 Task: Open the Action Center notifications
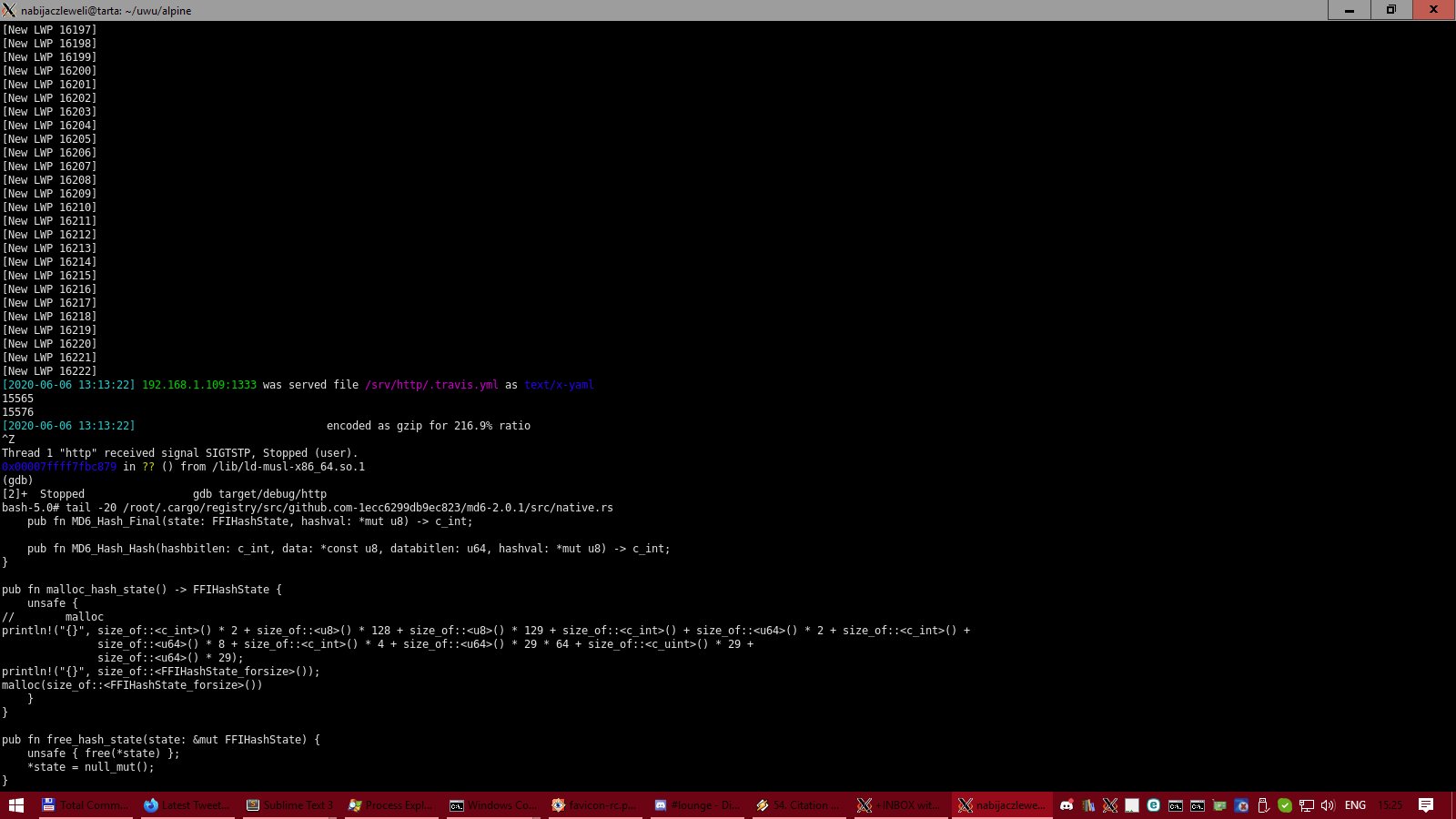tap(1426, 805)
